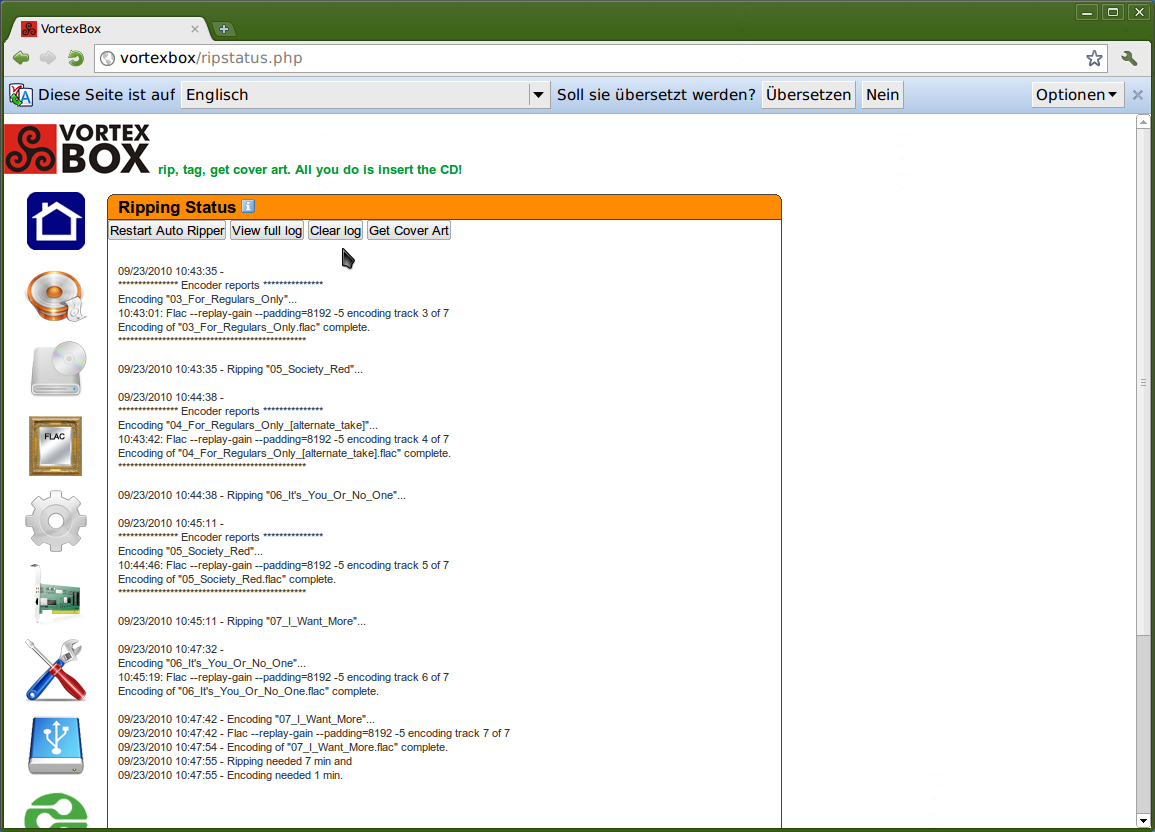The width and height of the screenshot is (1155, 832).
Task: Open the orange speaker and disk icon
Action: 56,297
